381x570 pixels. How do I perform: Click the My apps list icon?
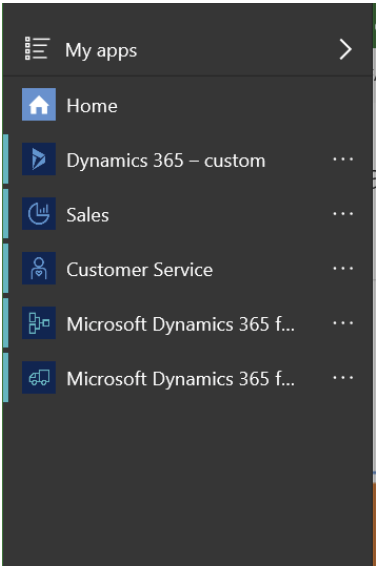click(x=37, y=49)
